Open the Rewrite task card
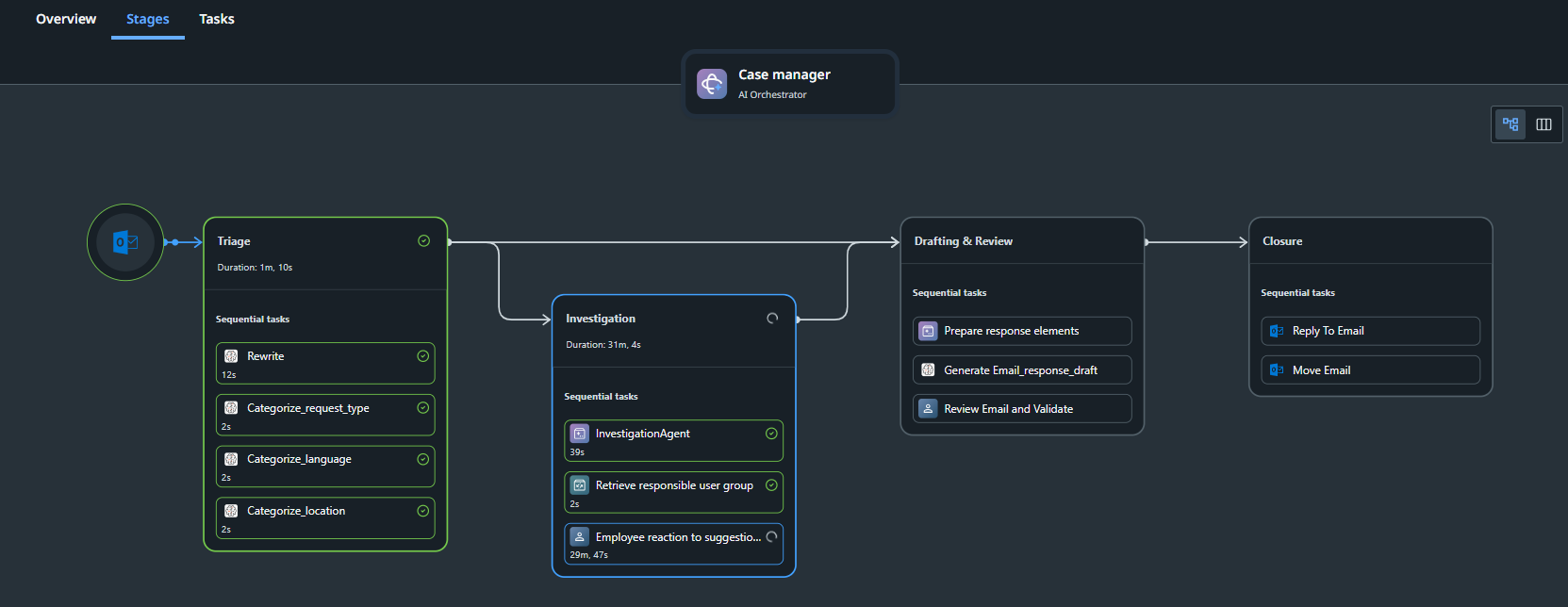 pos(325,363)
